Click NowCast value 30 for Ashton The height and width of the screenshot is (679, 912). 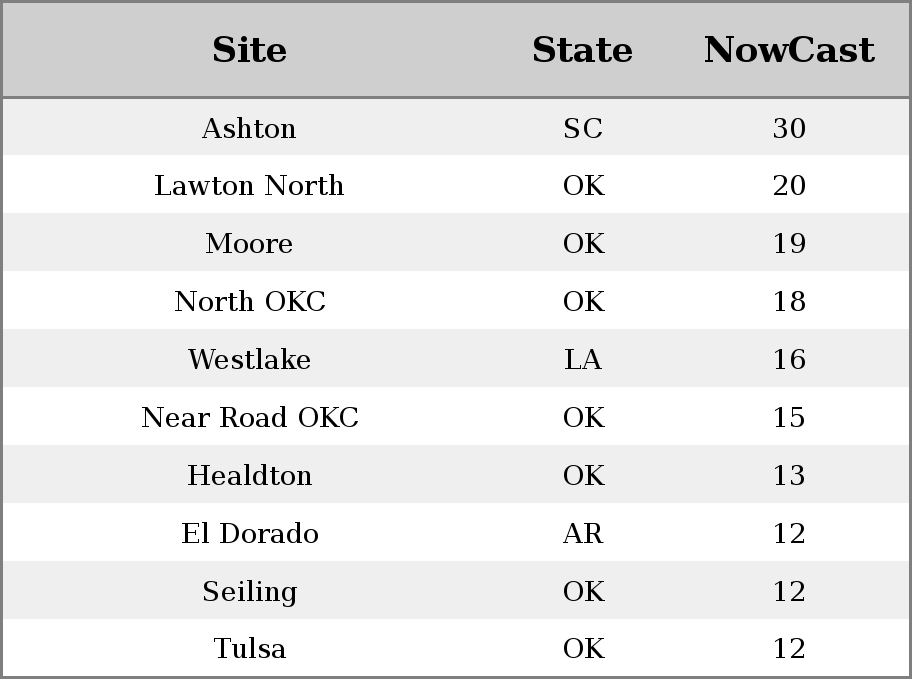tap(789, 128)
